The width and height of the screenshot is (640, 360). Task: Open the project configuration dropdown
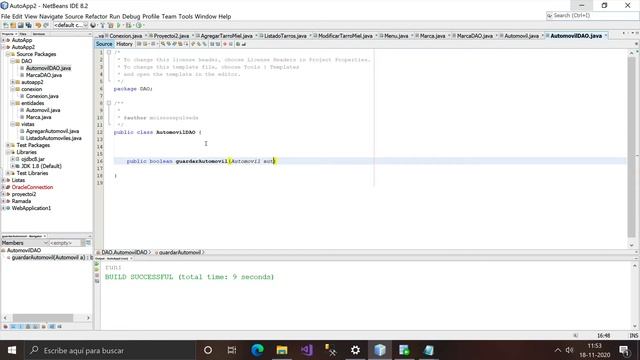pyautogui.click(x=71, y=25)
